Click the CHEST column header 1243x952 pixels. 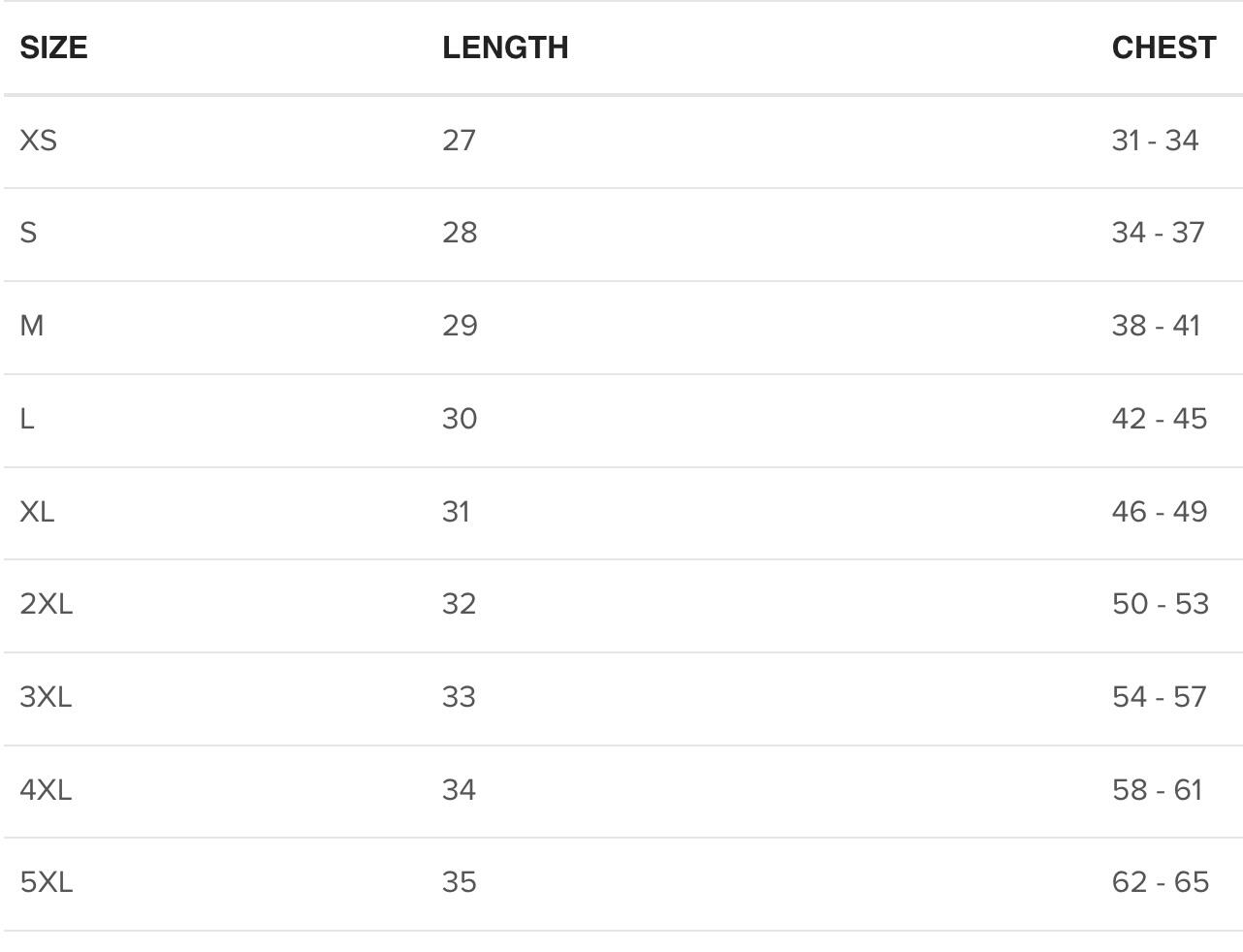coord(1163,48)
